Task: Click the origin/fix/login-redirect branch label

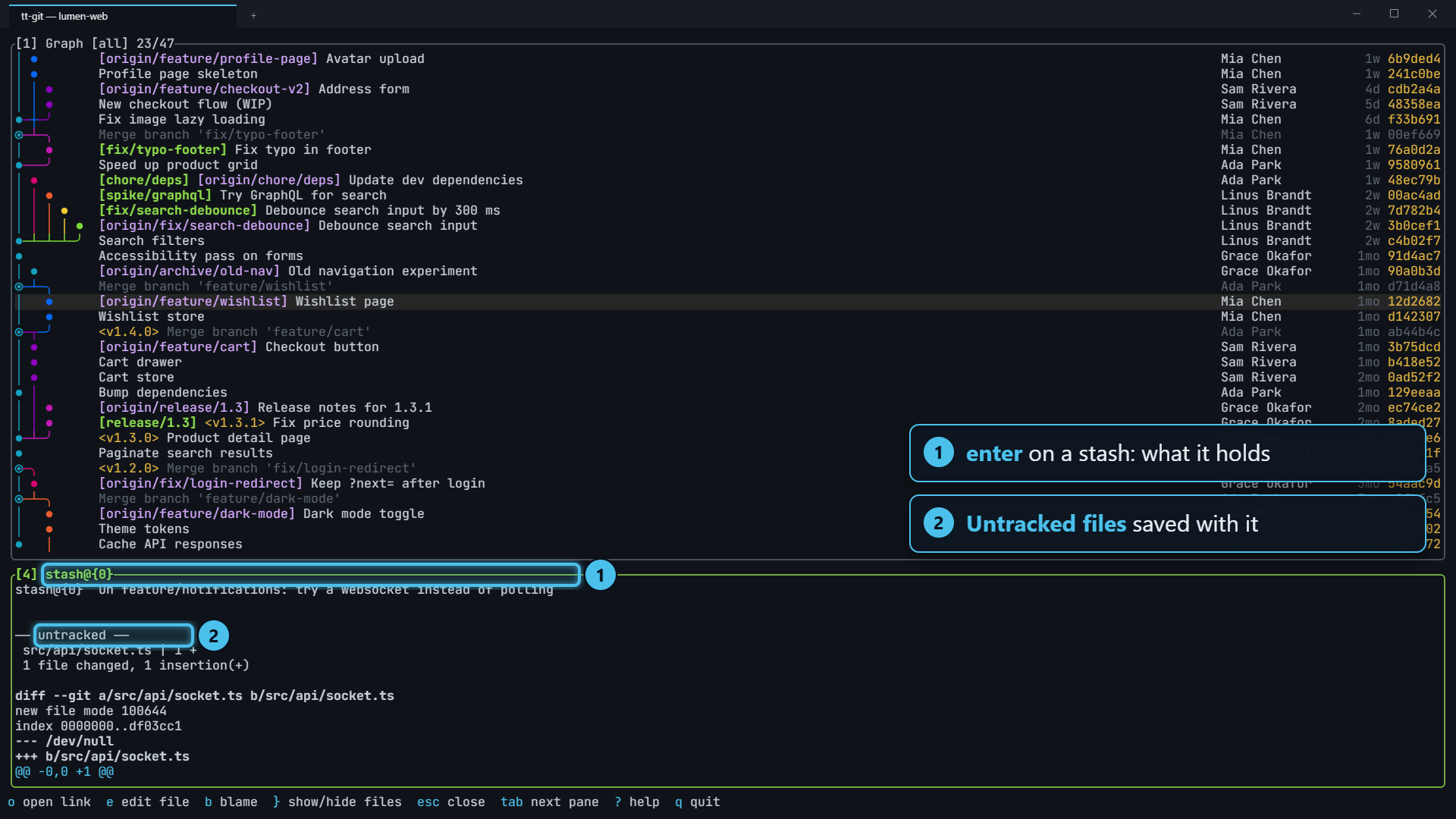Action: (x=200, y=483)
